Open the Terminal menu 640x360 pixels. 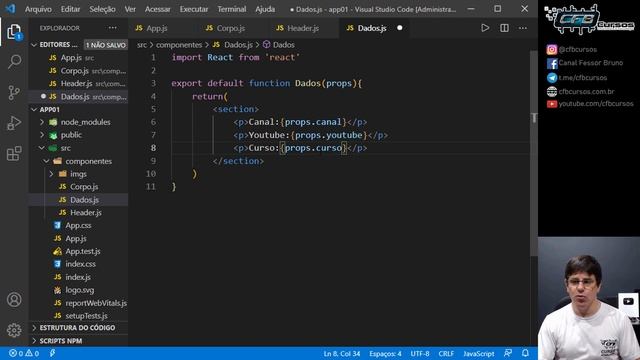click(232, 9)
